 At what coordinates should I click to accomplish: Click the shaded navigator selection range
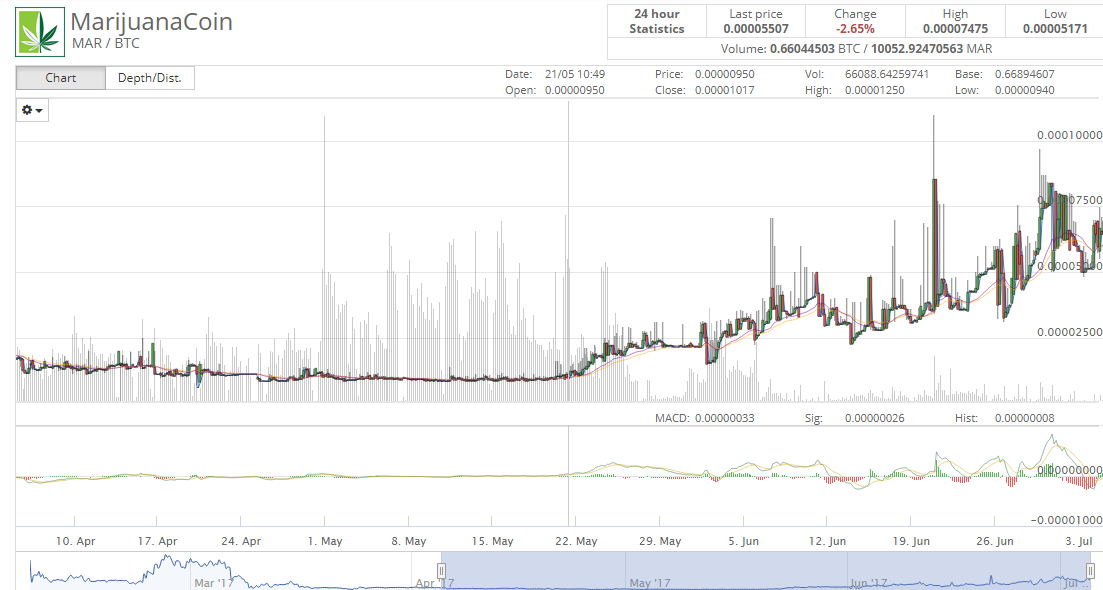click(766, 570)
